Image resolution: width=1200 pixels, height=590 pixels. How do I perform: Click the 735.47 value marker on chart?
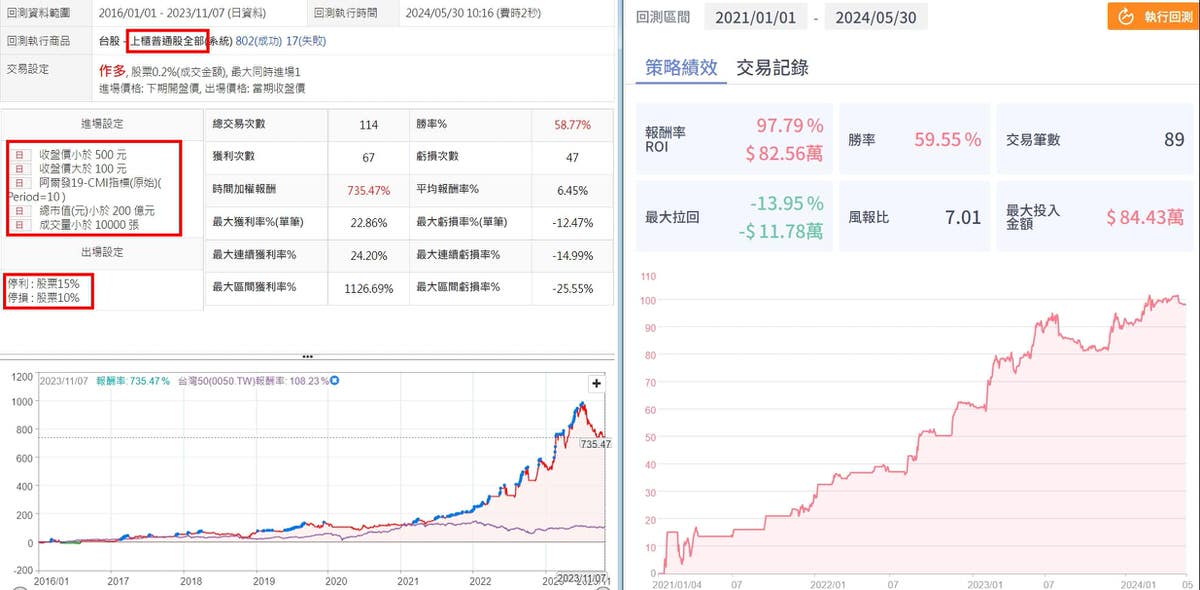[x=594, y=443]
